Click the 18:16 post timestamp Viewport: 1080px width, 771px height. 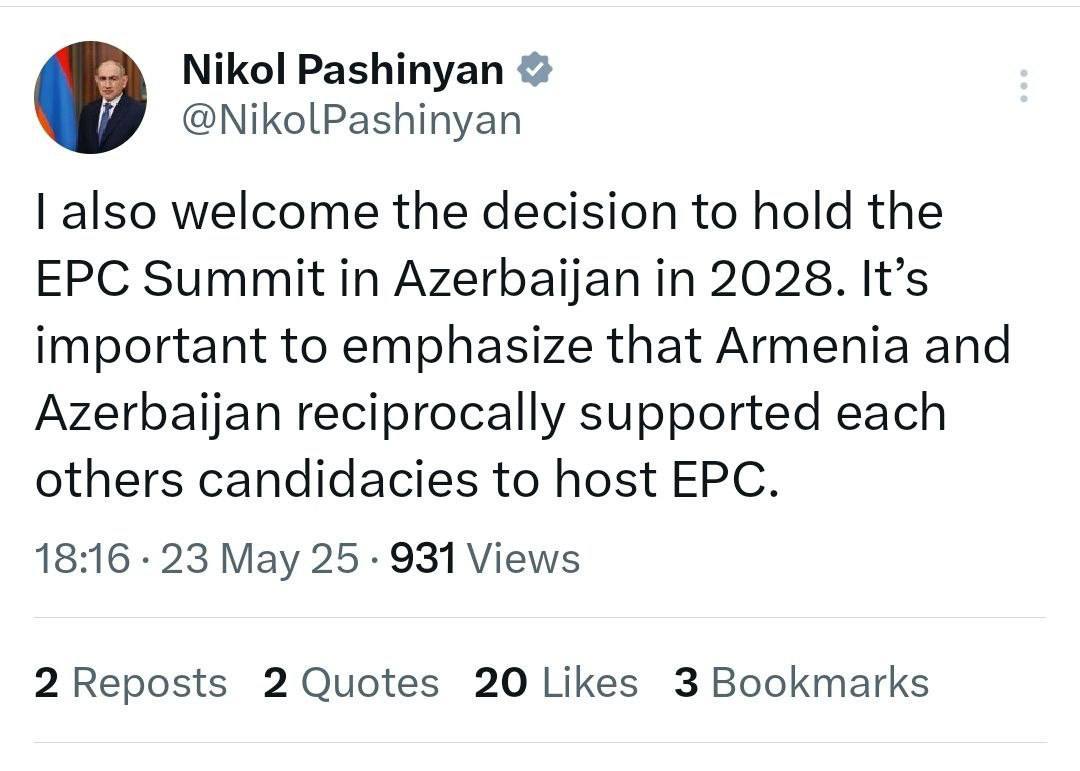tap(82, 558)
